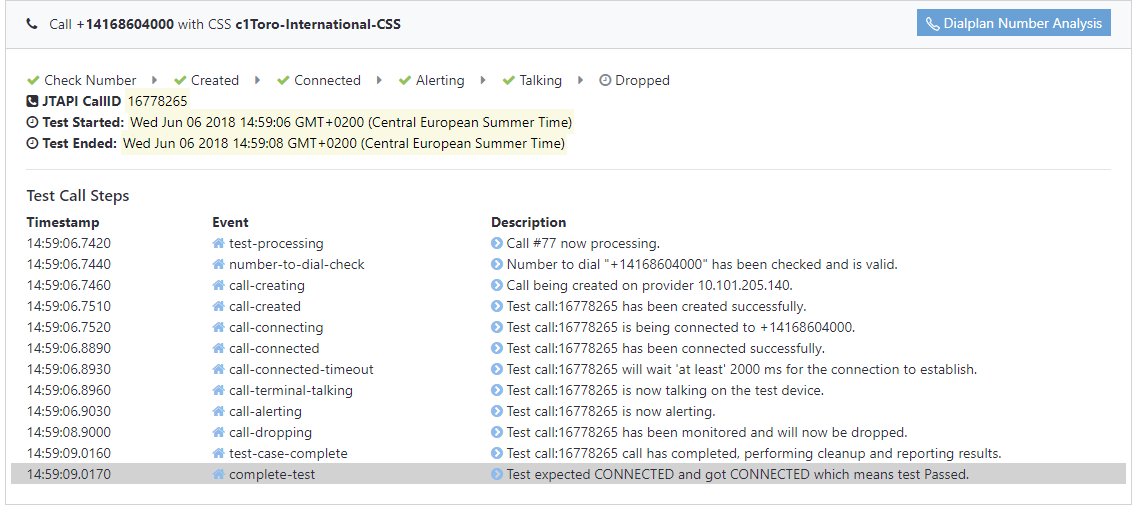Click the JTAPI CallID value 16778265
The height and width of the screenshot is (517, 1139).
[x=158, y=101]
